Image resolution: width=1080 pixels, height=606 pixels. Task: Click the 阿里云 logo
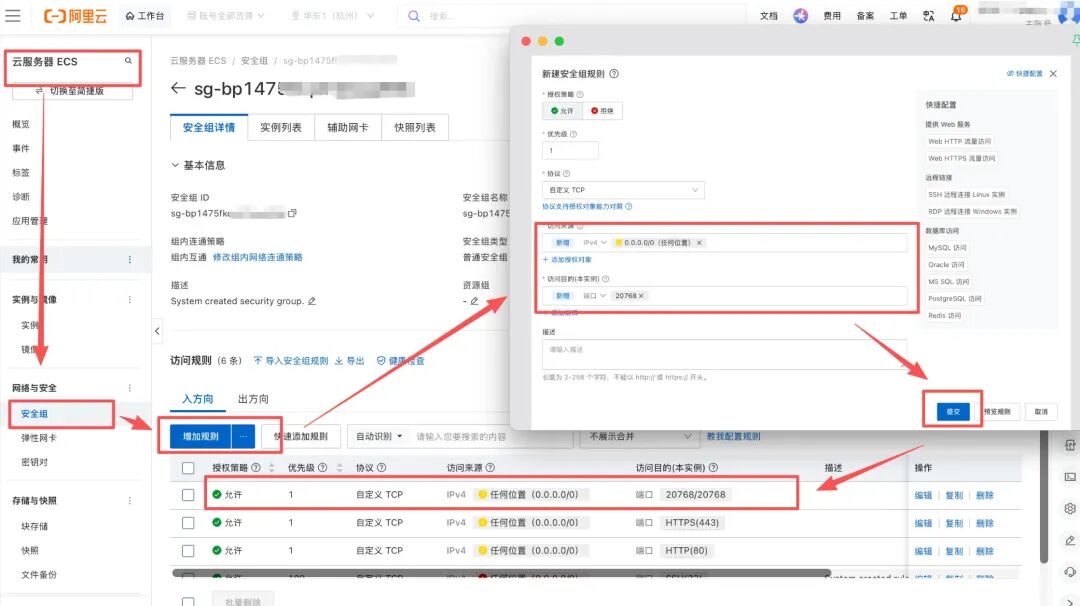click(75, 16)
